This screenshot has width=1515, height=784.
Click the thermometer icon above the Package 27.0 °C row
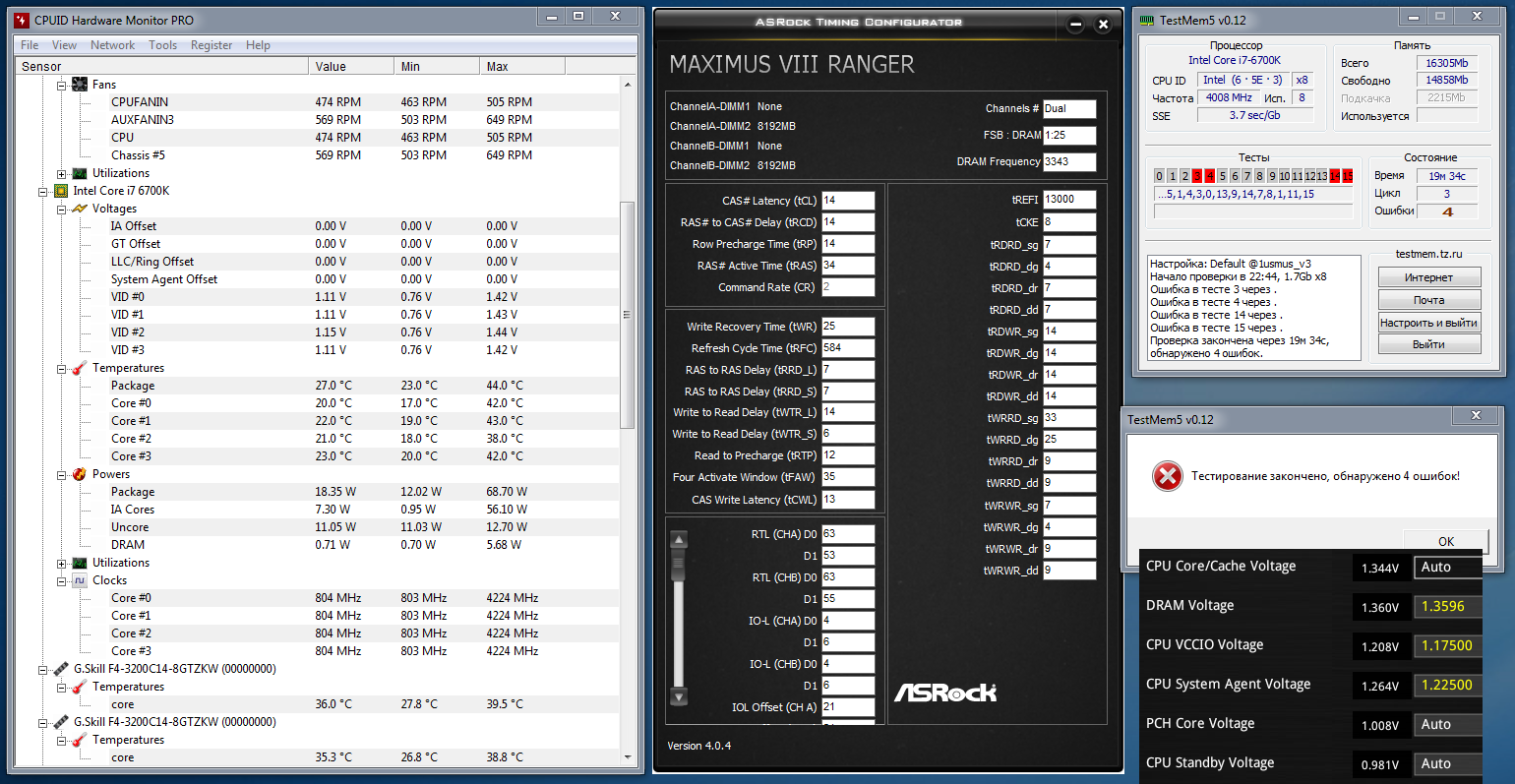[80, 368]
